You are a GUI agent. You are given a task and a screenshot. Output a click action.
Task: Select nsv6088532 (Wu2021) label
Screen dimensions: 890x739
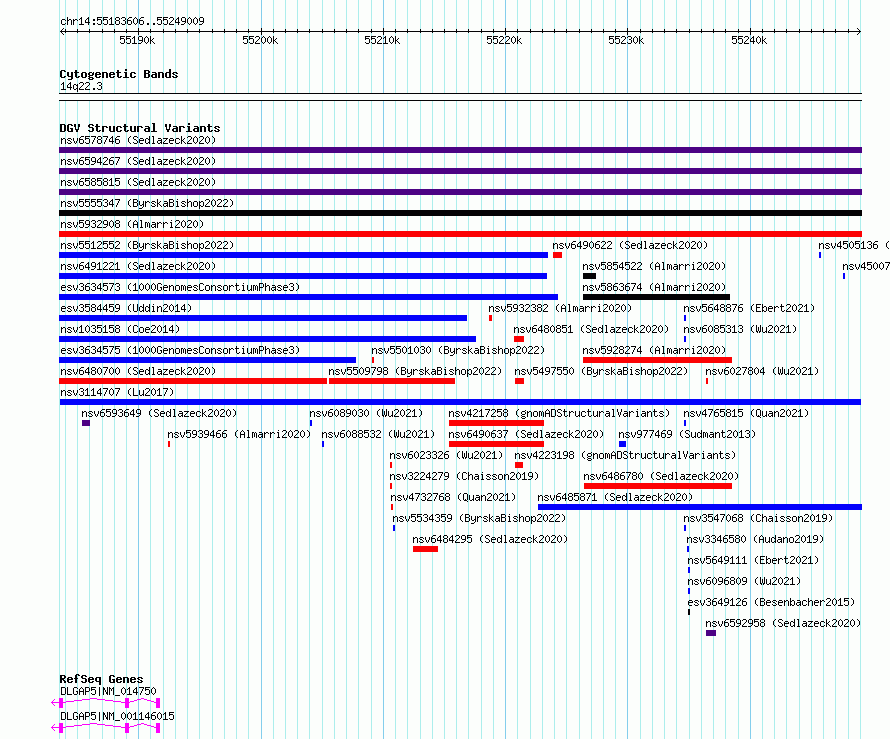click(378, 434)
